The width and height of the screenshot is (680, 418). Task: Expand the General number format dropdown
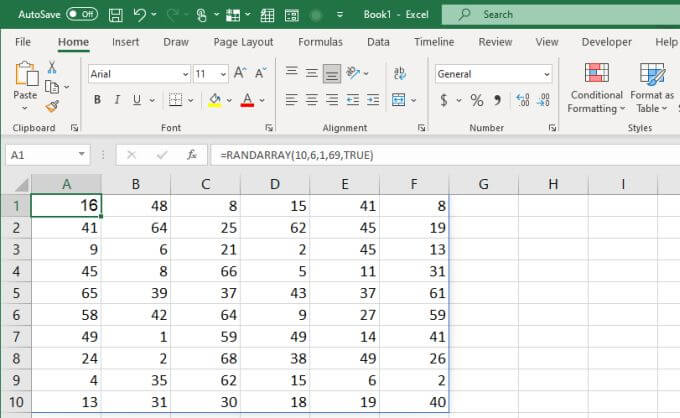coord(546,74)
